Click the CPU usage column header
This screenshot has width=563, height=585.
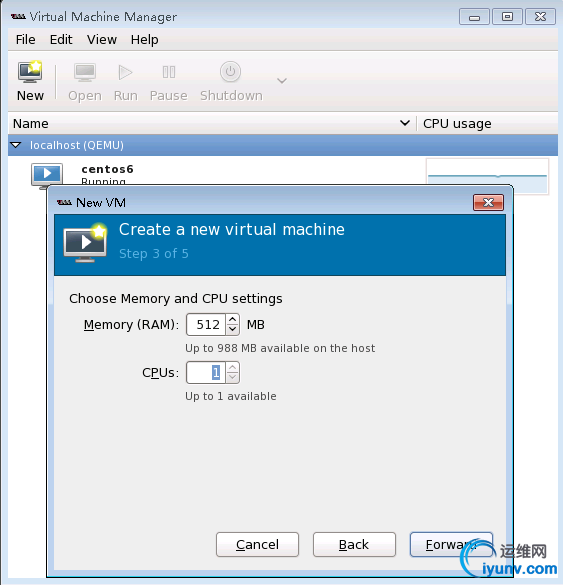pos(488,123)
